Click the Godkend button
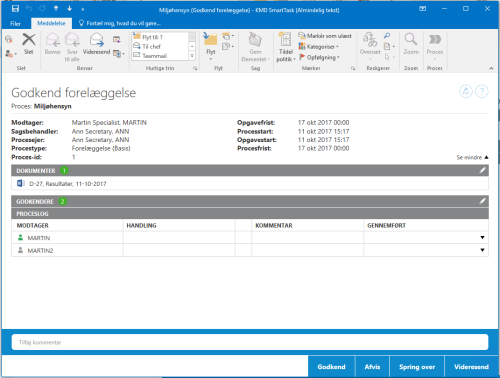This screenshot has width=500, height=378. pos(331,367)
